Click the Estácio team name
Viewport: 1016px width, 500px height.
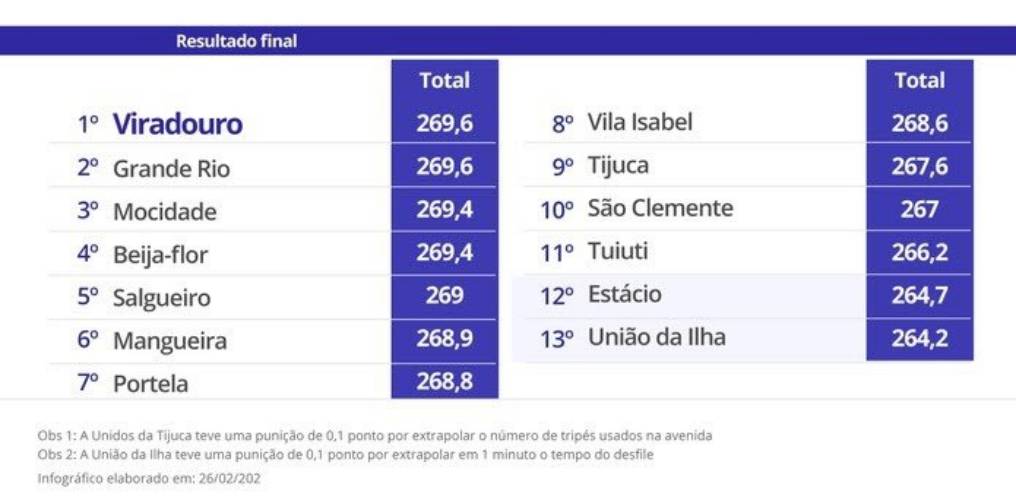(624, 296)
